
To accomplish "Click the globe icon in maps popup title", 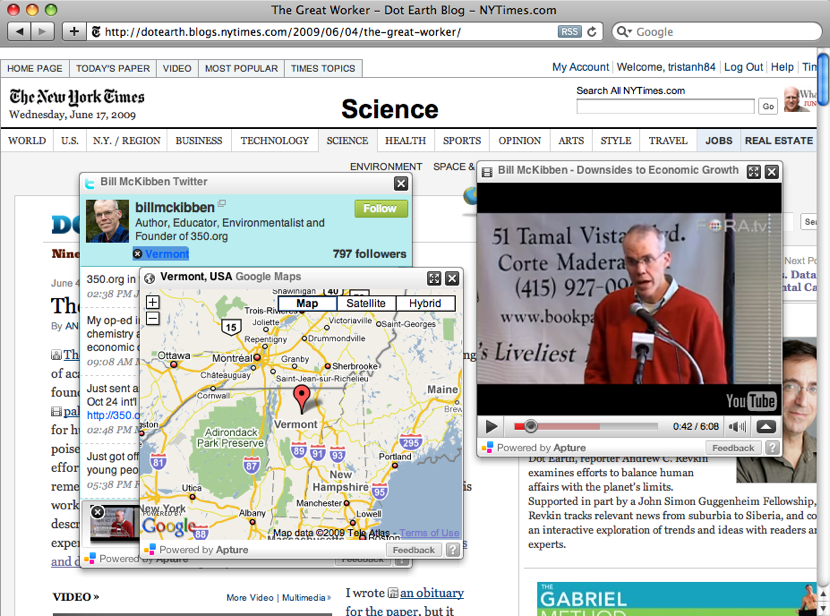I will [150, 278].
